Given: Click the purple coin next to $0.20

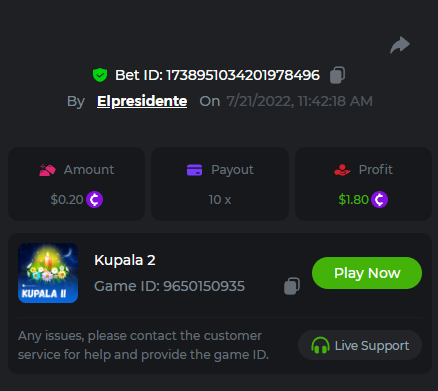Looking at the screenshot, I should coord(94,200).
